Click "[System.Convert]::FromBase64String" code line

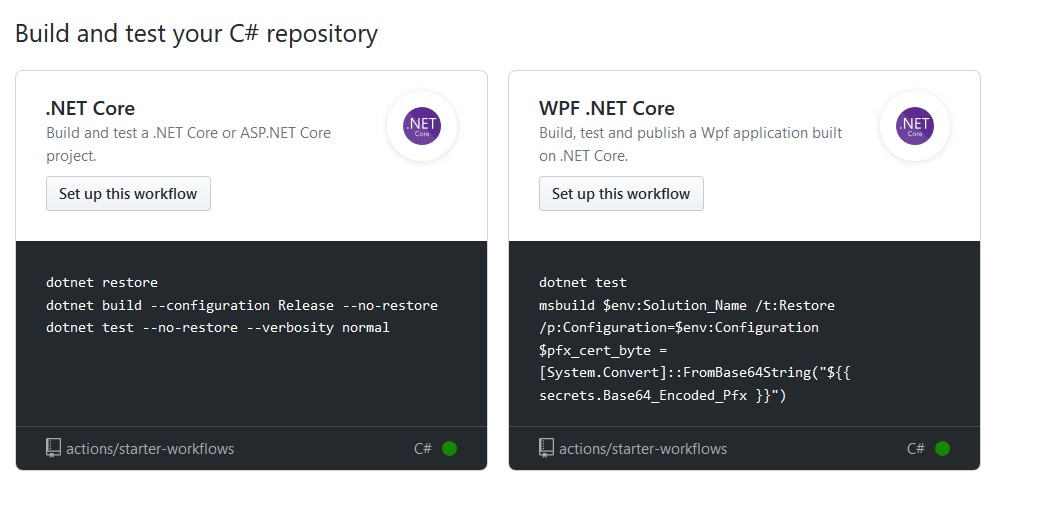694,373
